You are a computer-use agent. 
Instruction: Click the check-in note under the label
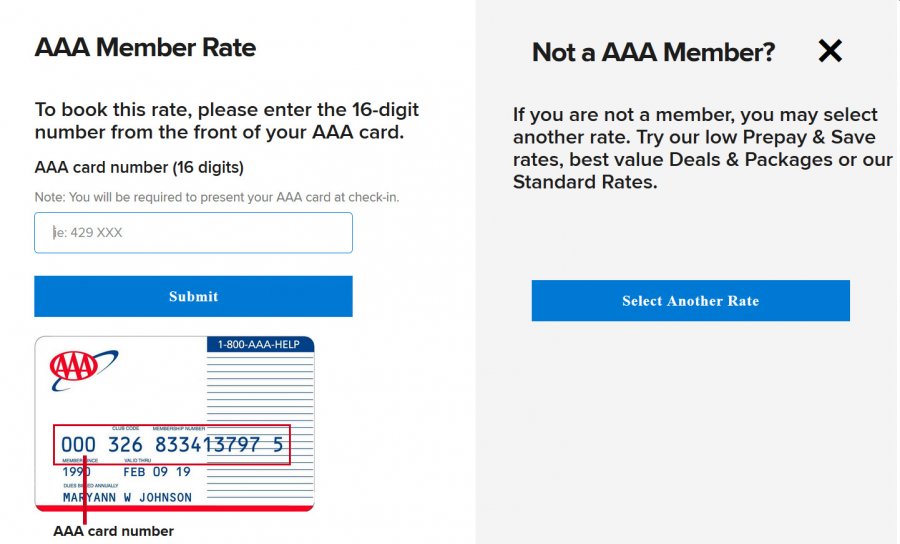click(x=217, y=197)
